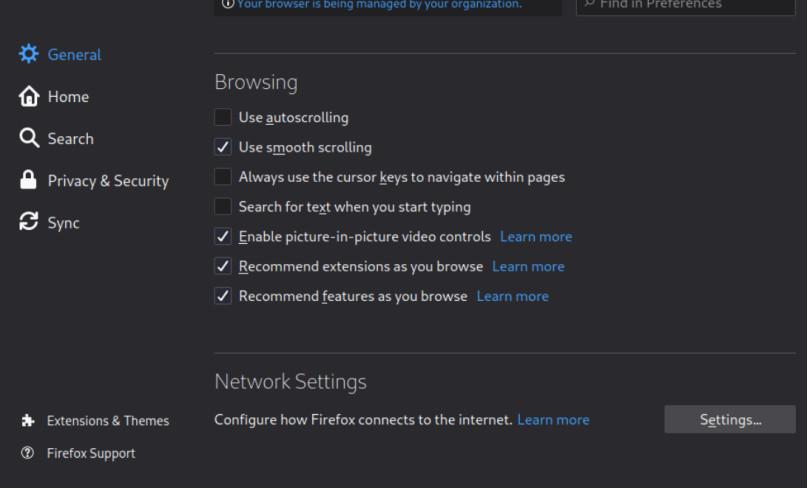This screenshot has height=489, width=808.
Task: Click the Sync arrows icon
Action: click(29, 222)
